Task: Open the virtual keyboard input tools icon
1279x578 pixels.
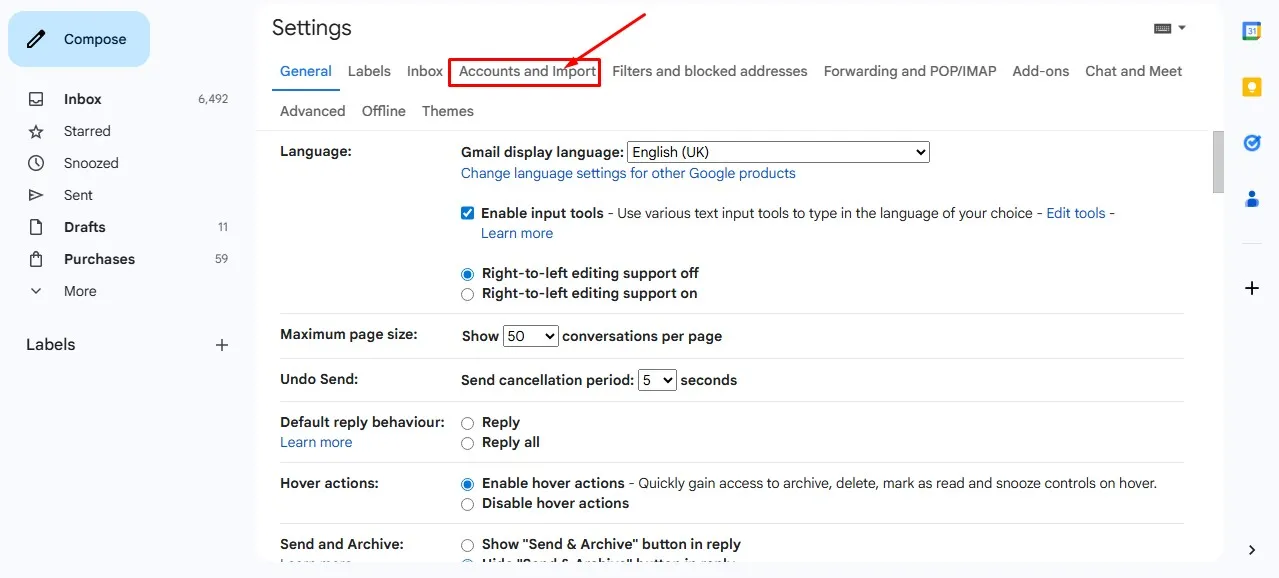Action: [x=1163, y=28]
